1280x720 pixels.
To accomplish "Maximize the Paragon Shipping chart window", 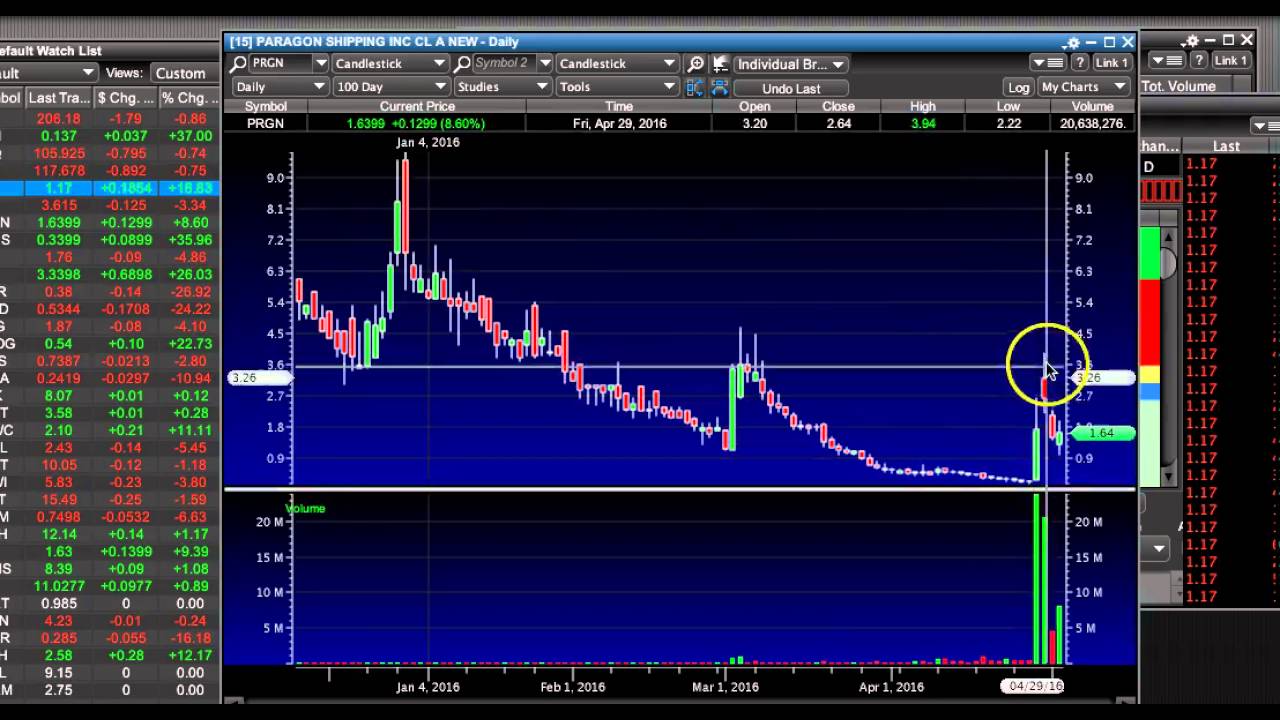I will click(x=1109, y=42).
